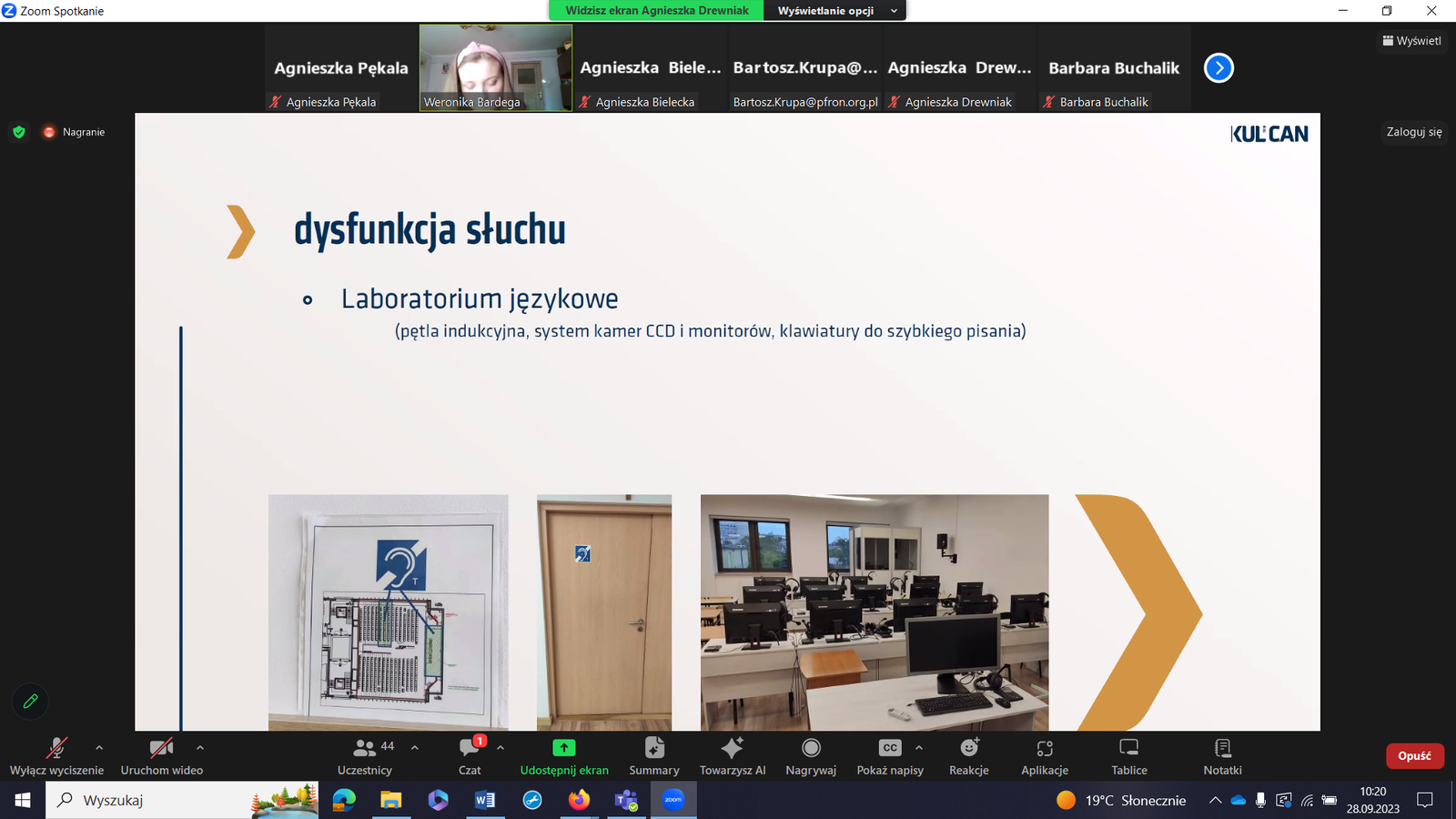Screen dimensions: 1456x819
Task: Click the Opuść leave meeting button
Action: pyautogui.click(x=1414, y=756)
